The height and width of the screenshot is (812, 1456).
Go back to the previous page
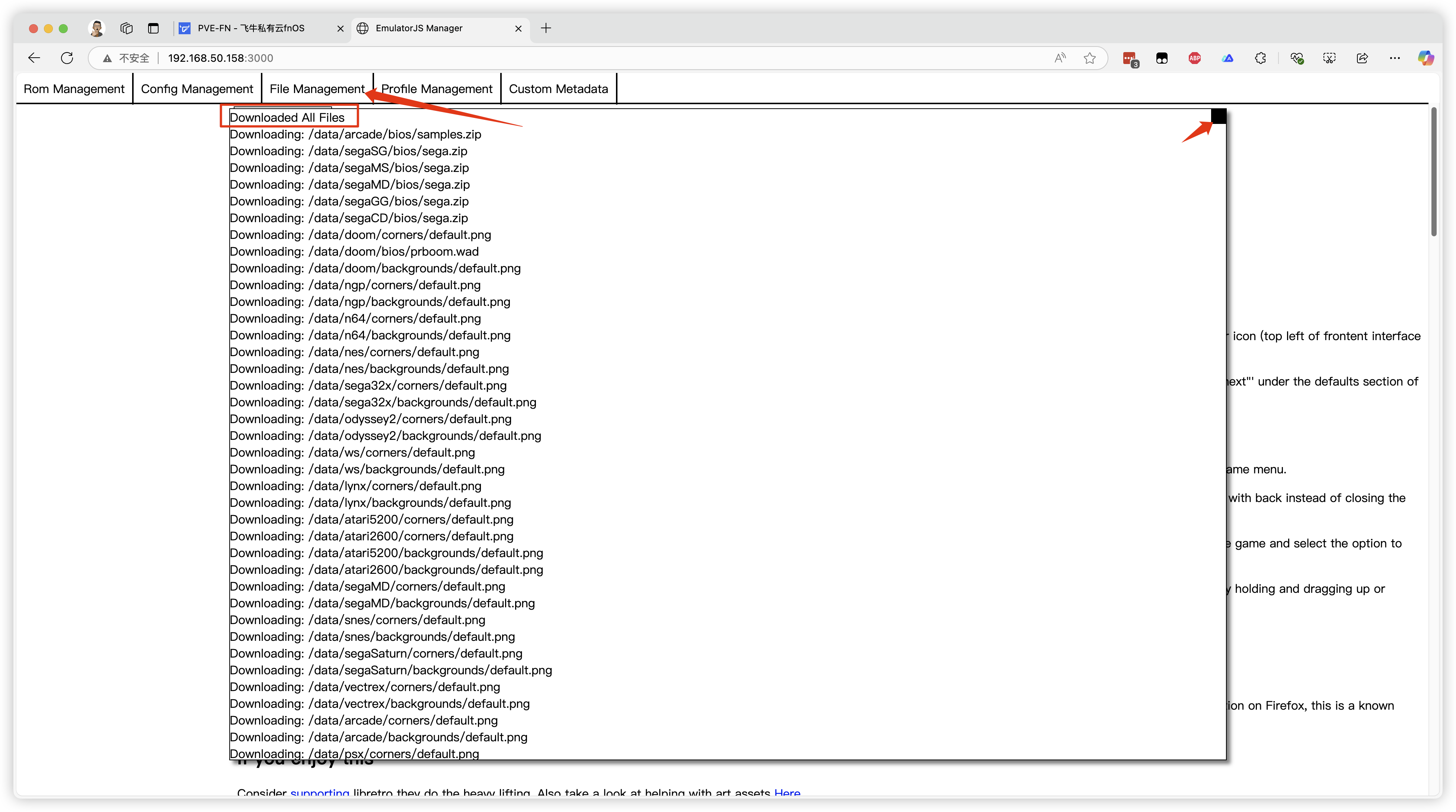[x=34, y=58]
